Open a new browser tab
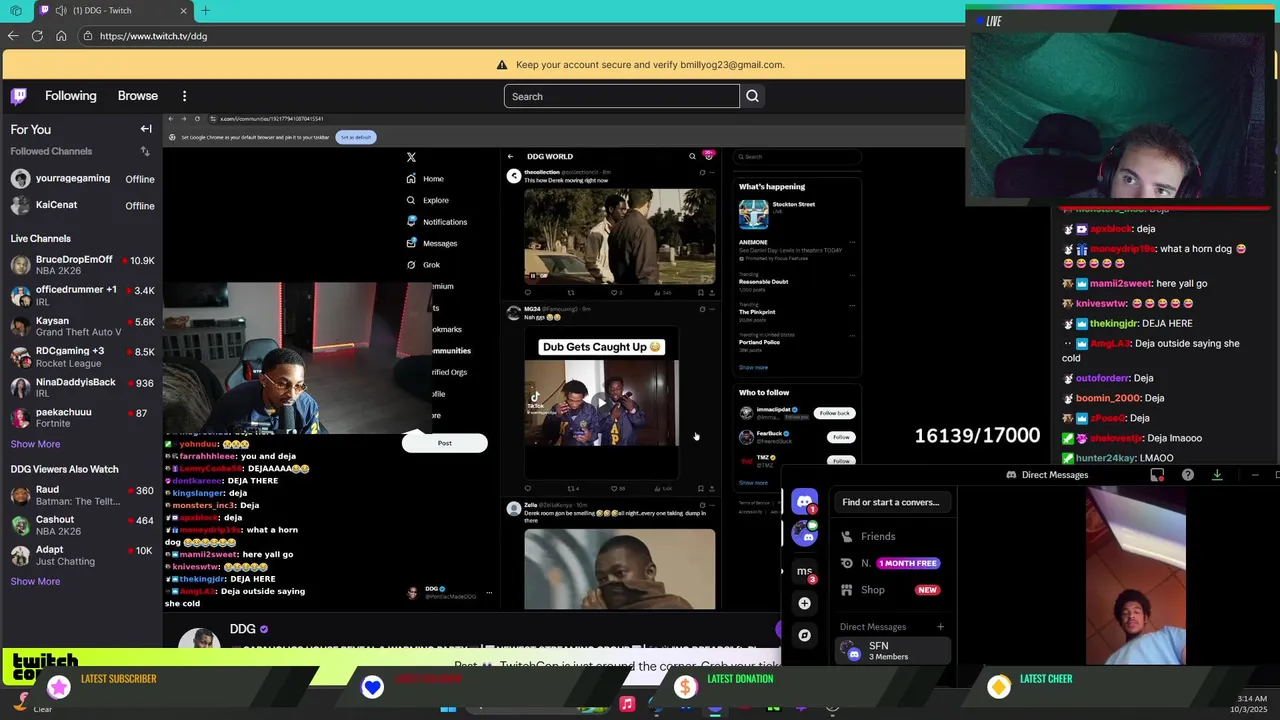The image size is (1280, 720). click(x=205, y=11)
